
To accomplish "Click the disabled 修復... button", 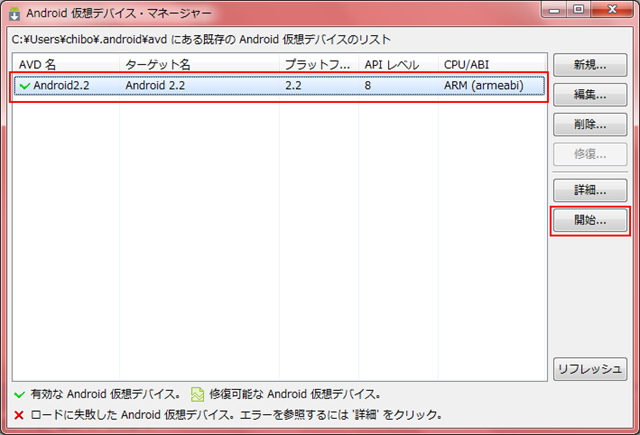I will 590,154.
